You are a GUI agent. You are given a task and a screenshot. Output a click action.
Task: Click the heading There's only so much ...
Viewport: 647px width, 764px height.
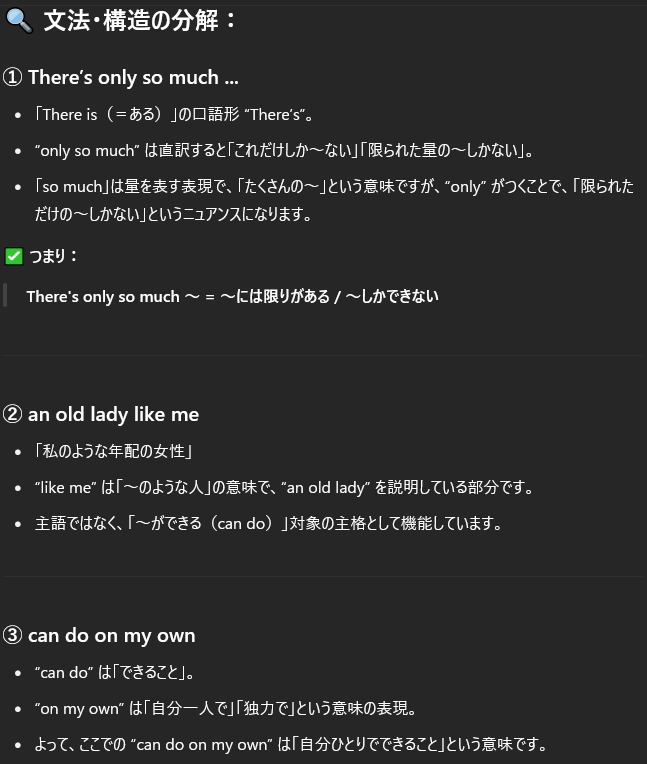point(133,77)
